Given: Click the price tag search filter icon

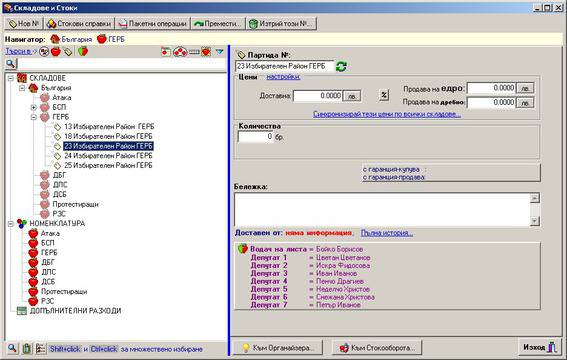Looking at the screenshot, I should [68, 52].
